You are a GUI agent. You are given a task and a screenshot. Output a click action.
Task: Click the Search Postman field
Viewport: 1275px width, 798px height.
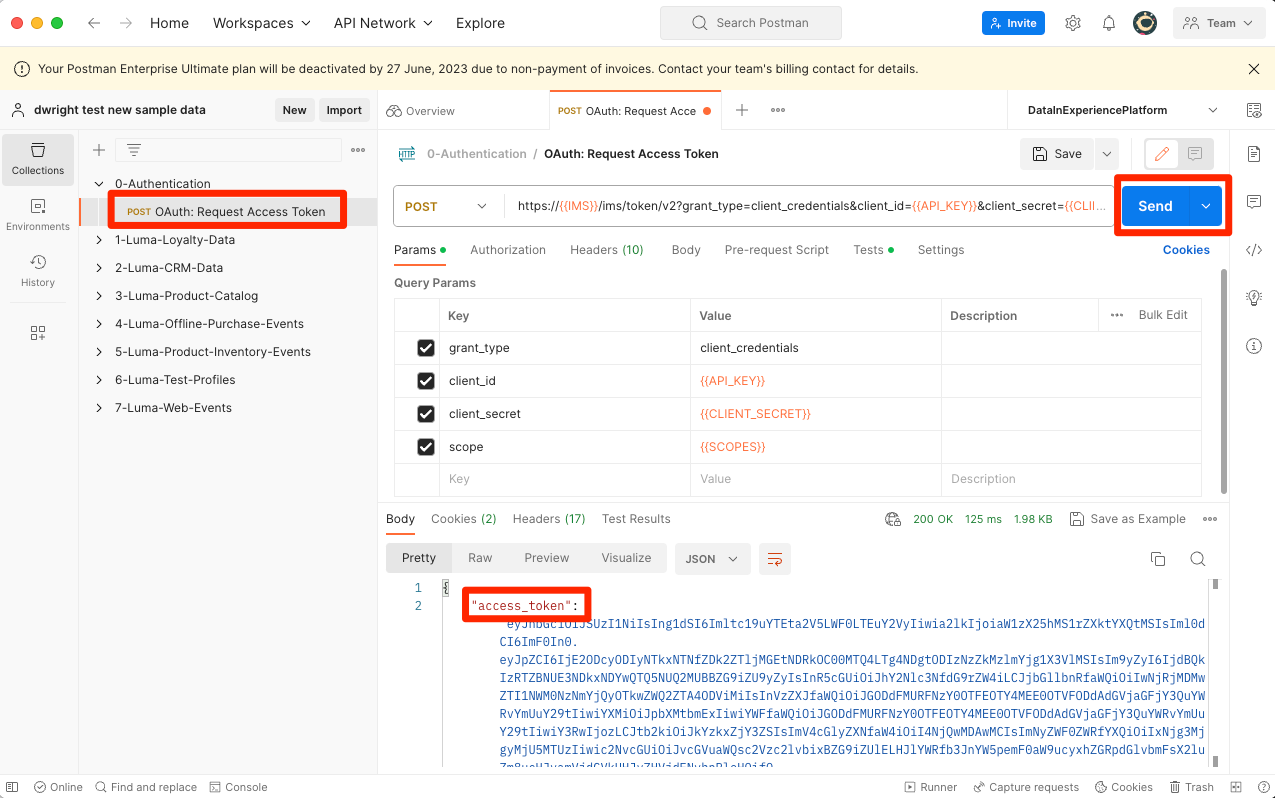point(751,23)
